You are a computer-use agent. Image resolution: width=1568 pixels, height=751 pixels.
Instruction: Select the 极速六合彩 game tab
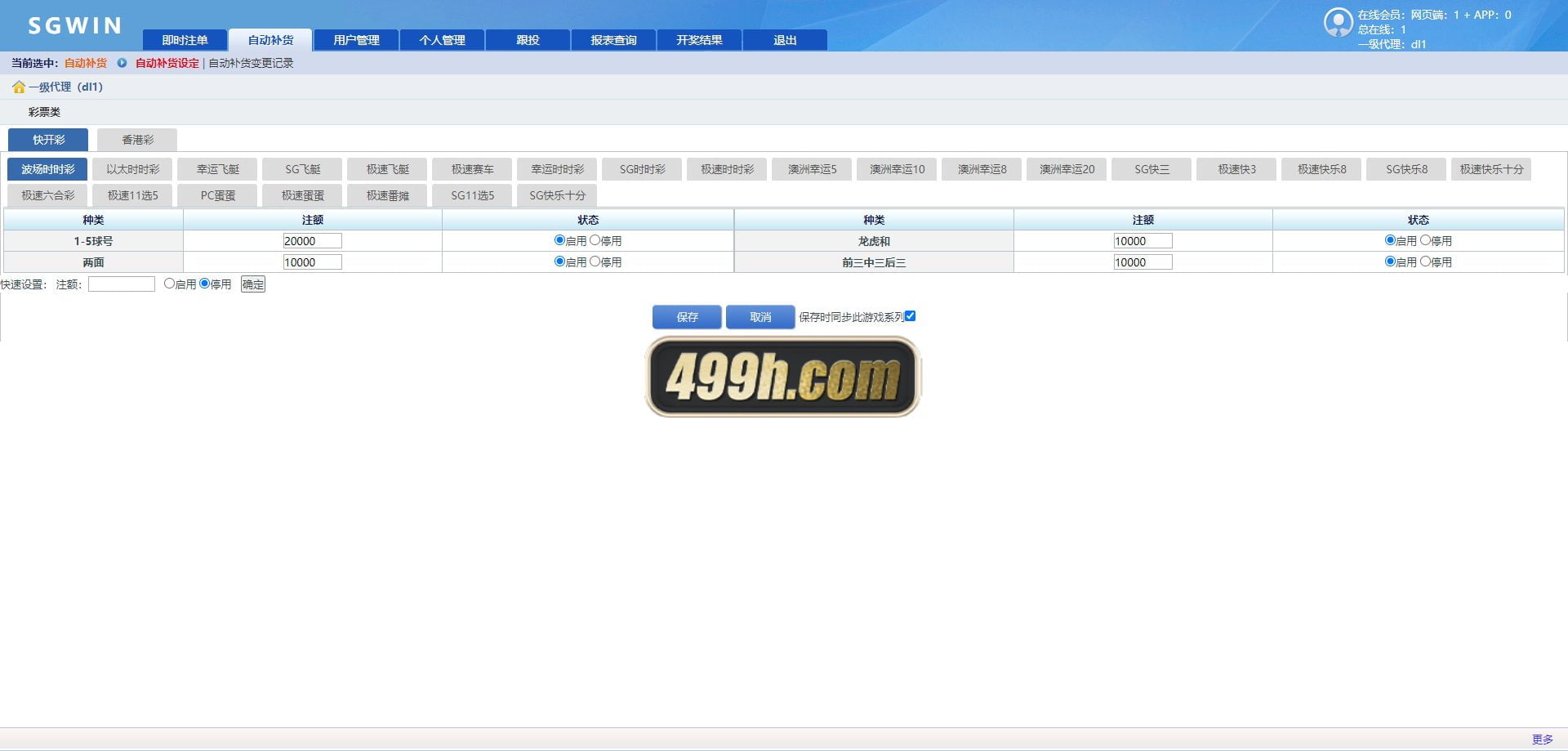pyautogui.click(x=47, y=195)
